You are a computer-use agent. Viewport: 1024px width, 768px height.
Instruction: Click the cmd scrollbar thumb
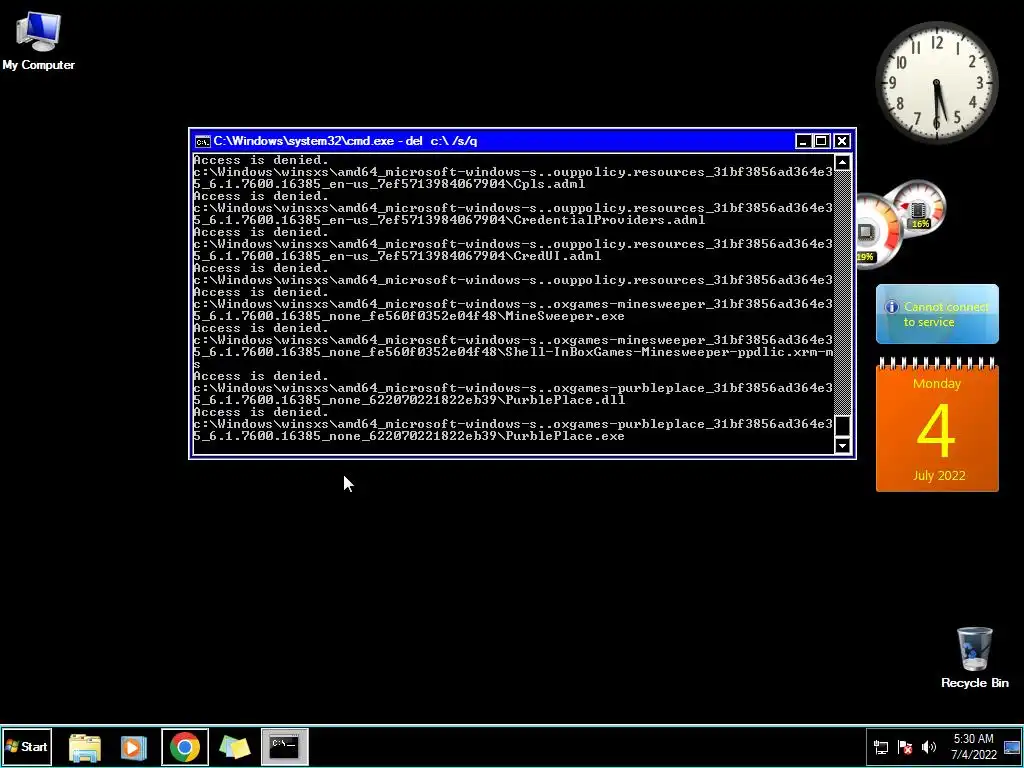[842, 425]
